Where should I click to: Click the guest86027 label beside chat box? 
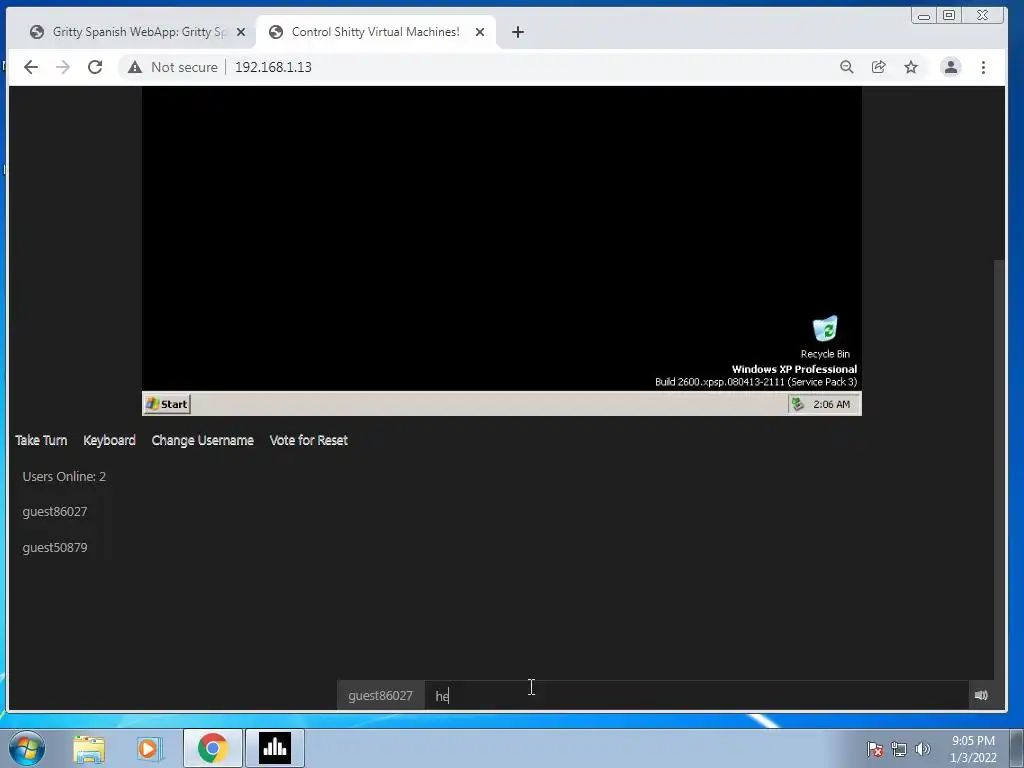click(x=381, y=696)
